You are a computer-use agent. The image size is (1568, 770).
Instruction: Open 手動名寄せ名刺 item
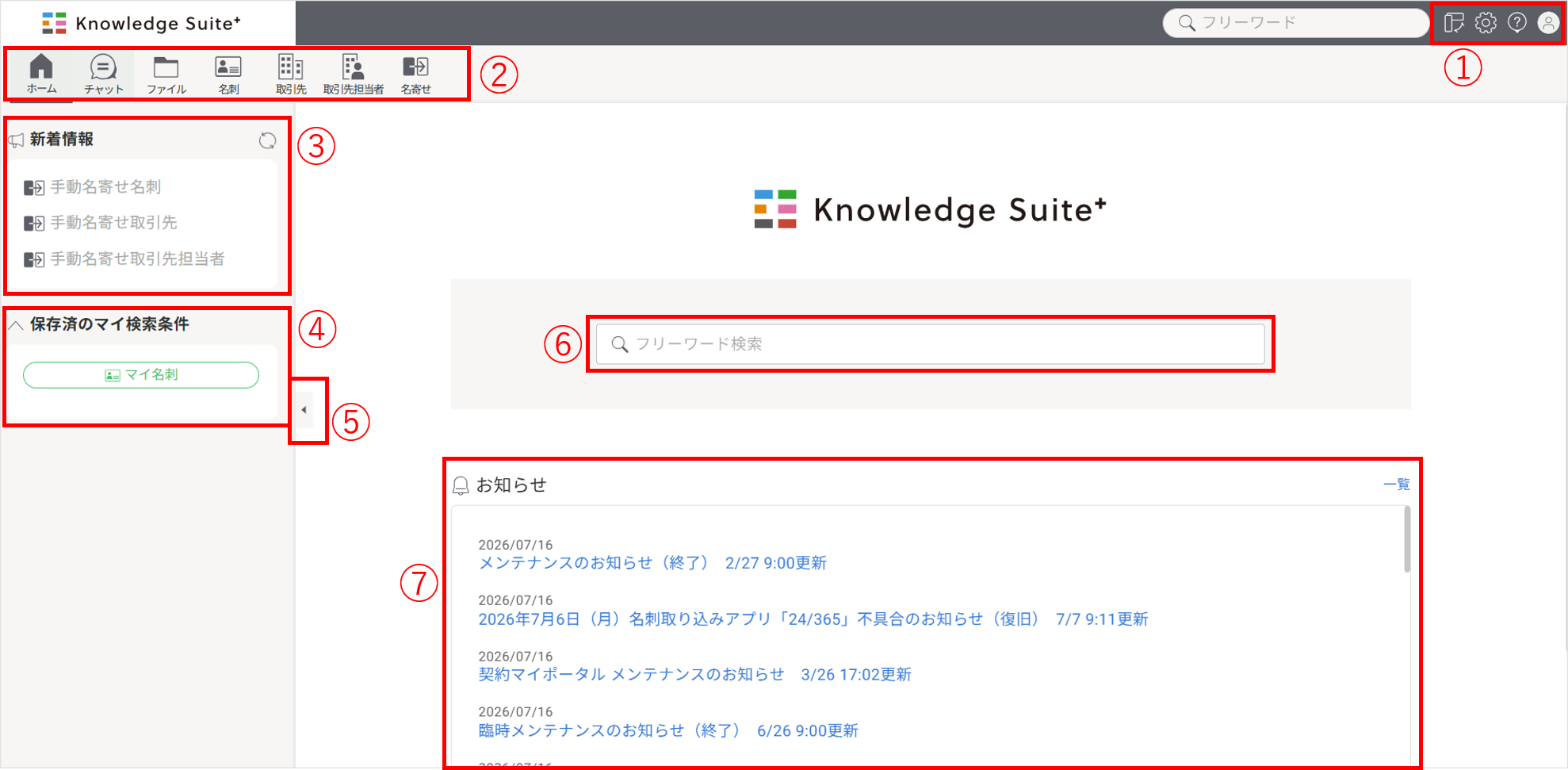tap(105, 187)
